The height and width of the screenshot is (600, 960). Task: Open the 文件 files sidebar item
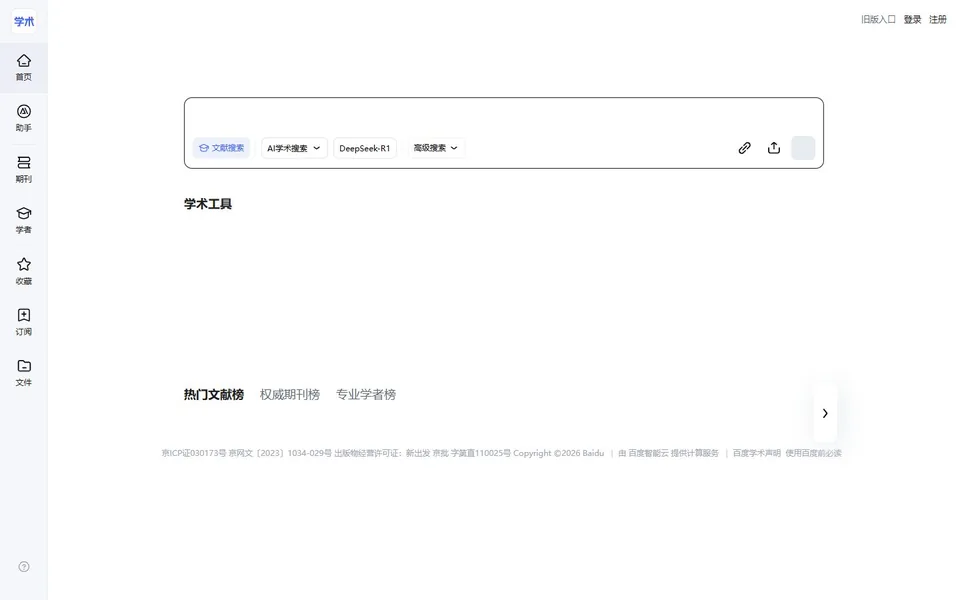point(24,373)
